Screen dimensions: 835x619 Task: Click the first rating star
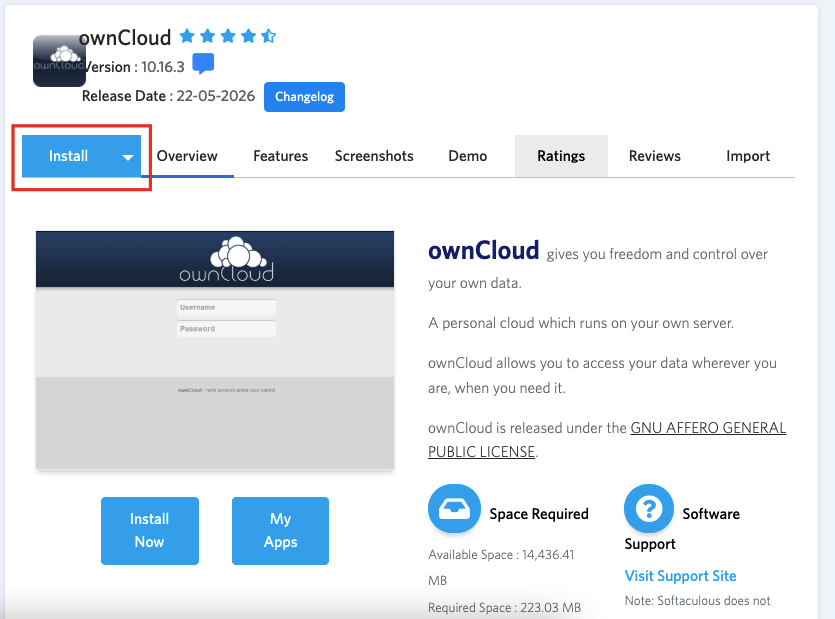tap(187, 36)
